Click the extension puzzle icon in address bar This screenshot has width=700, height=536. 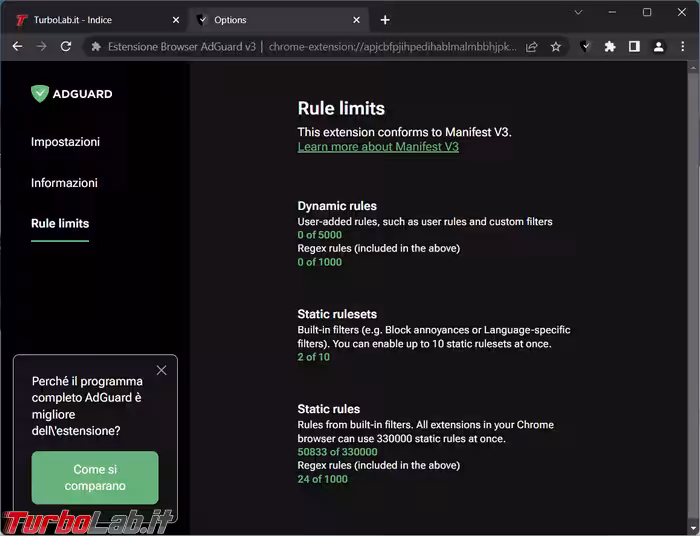[x=96, y=46]
